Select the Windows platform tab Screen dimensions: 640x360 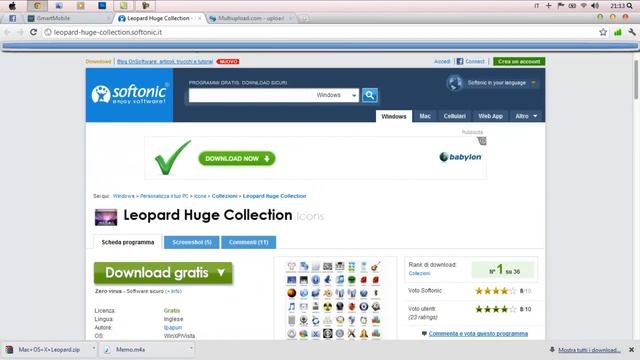coord(394,116)
